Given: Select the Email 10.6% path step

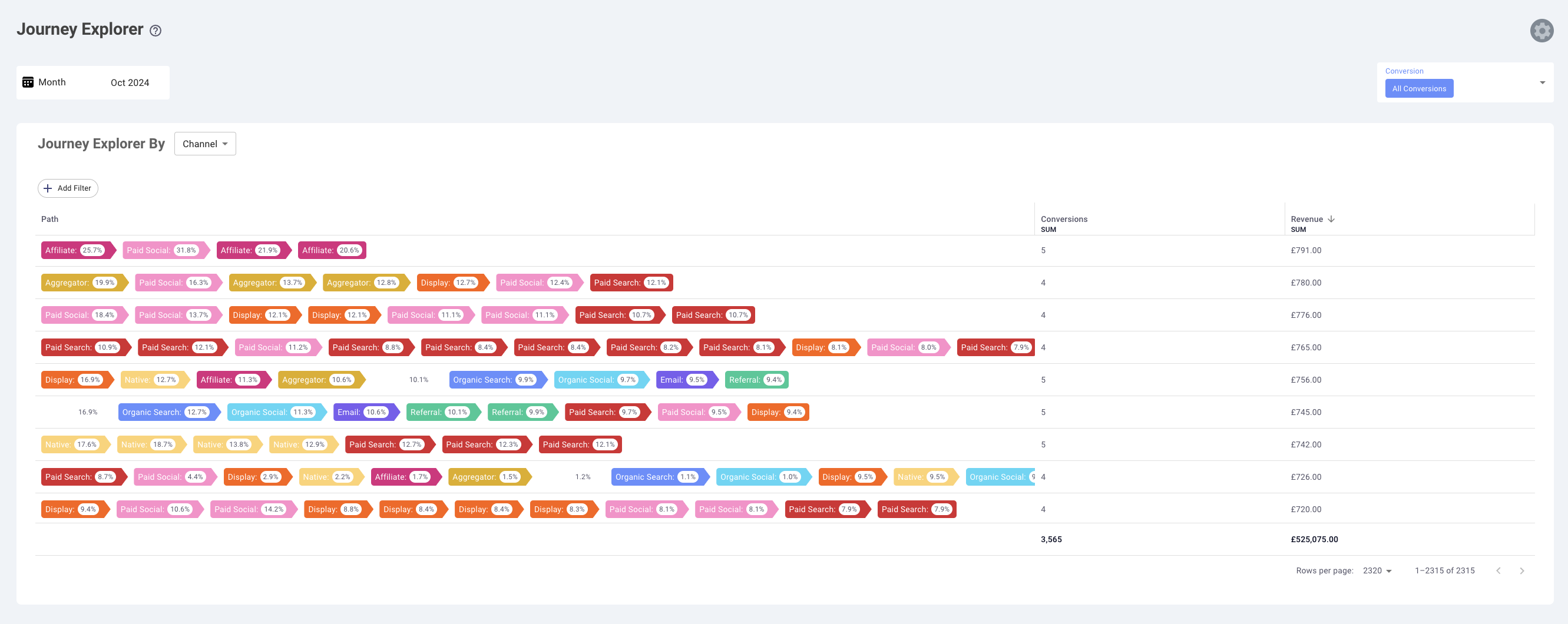Looking at the screenshot, I should pyautogui.click(x=366, y=412).
